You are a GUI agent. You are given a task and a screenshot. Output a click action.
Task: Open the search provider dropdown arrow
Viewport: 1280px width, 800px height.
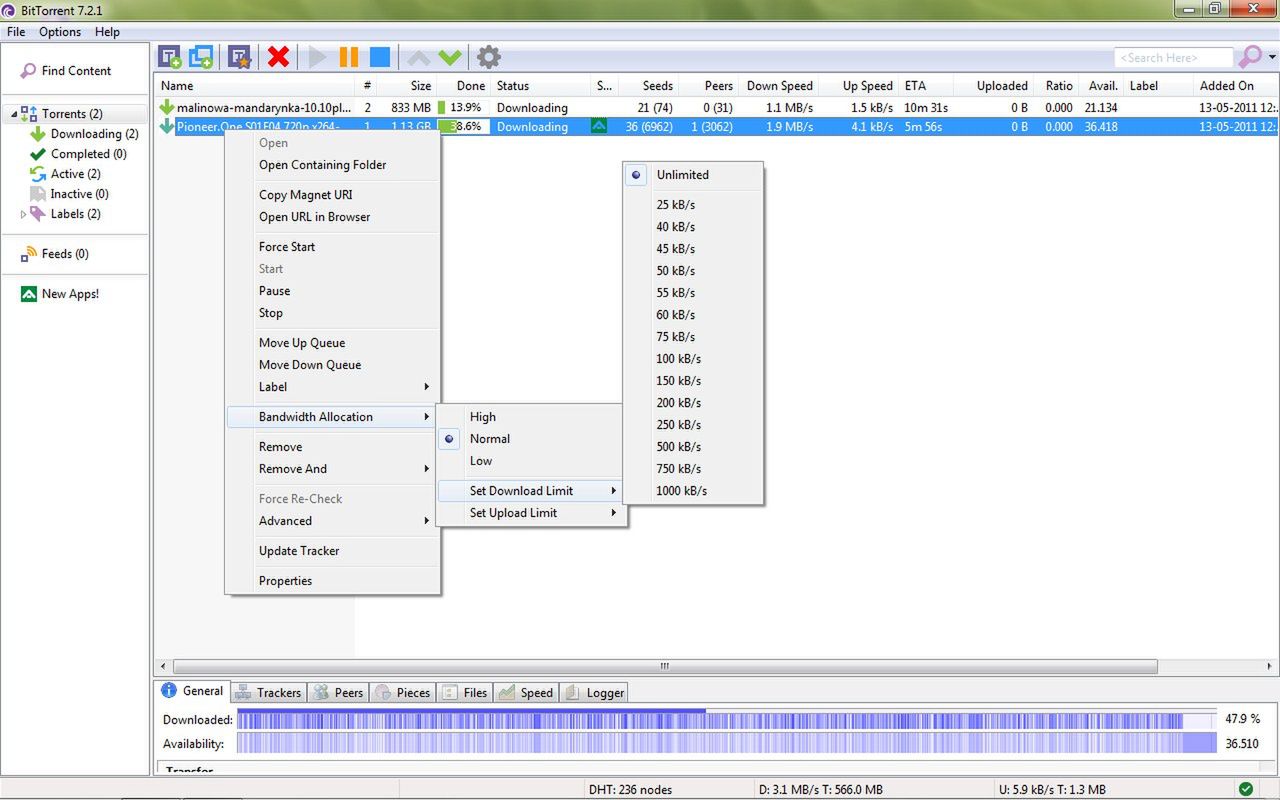[1272, 57]
